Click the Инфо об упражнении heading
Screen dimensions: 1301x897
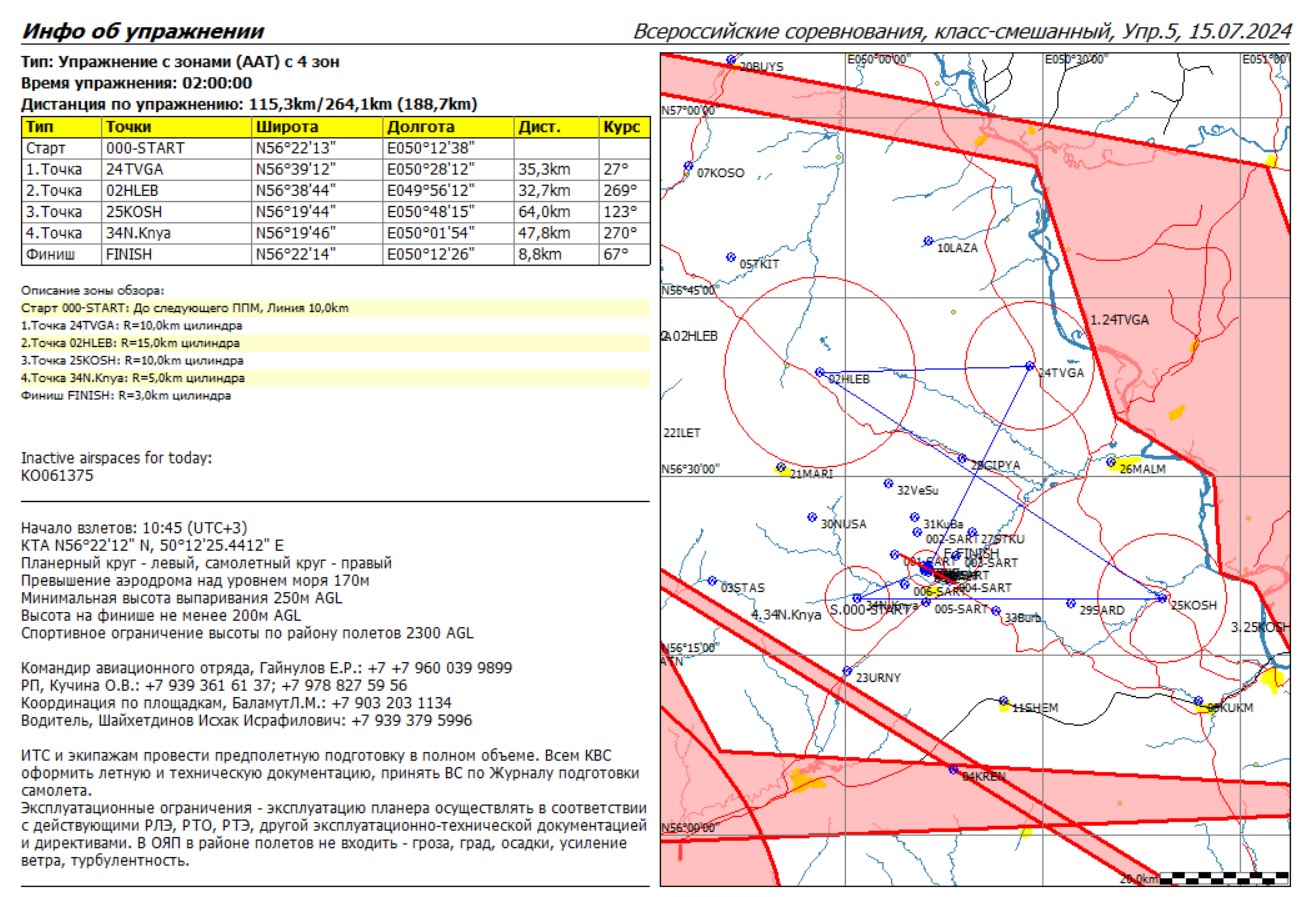(x=143, y=31)
